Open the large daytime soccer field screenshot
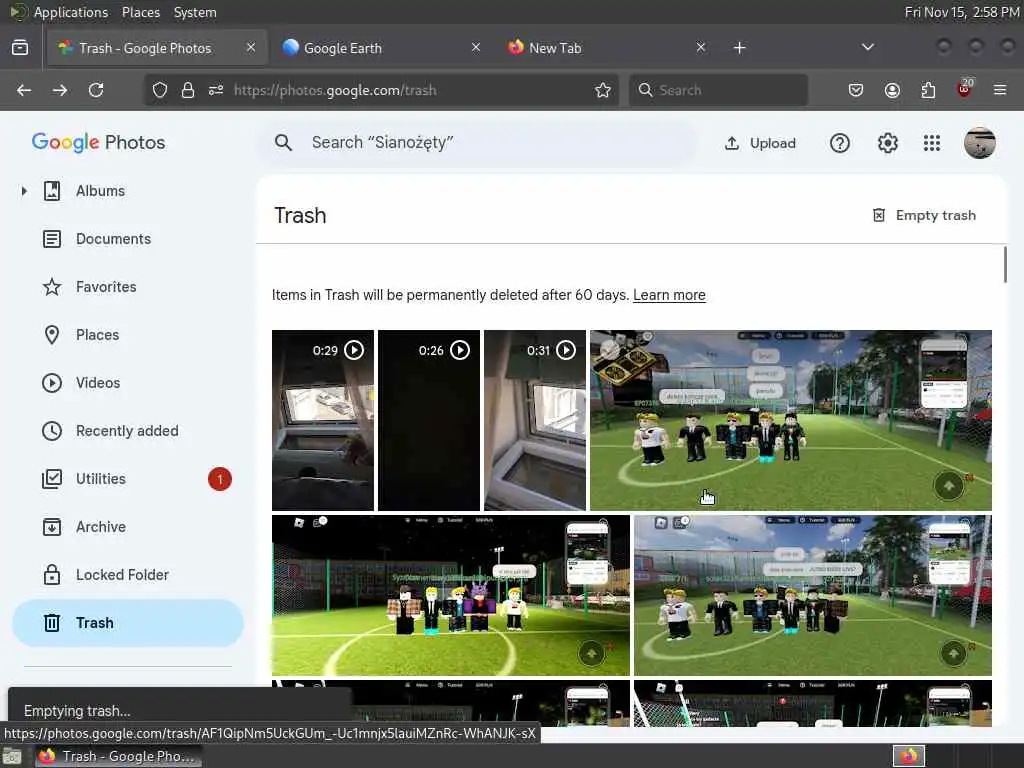This screenshot has width=1024, height=768. click(791, 421)
